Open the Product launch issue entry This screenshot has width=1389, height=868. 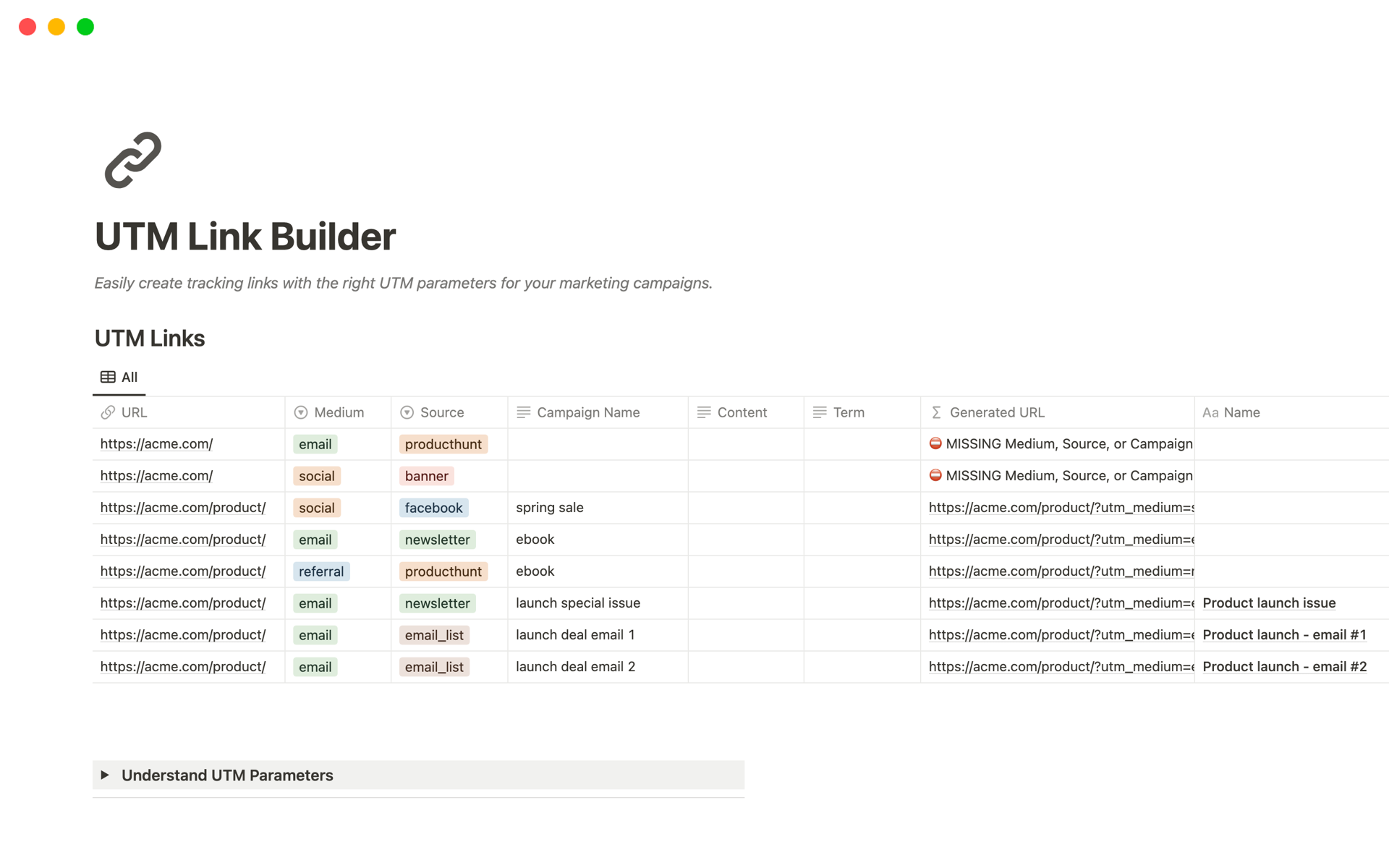[1268, 603]
